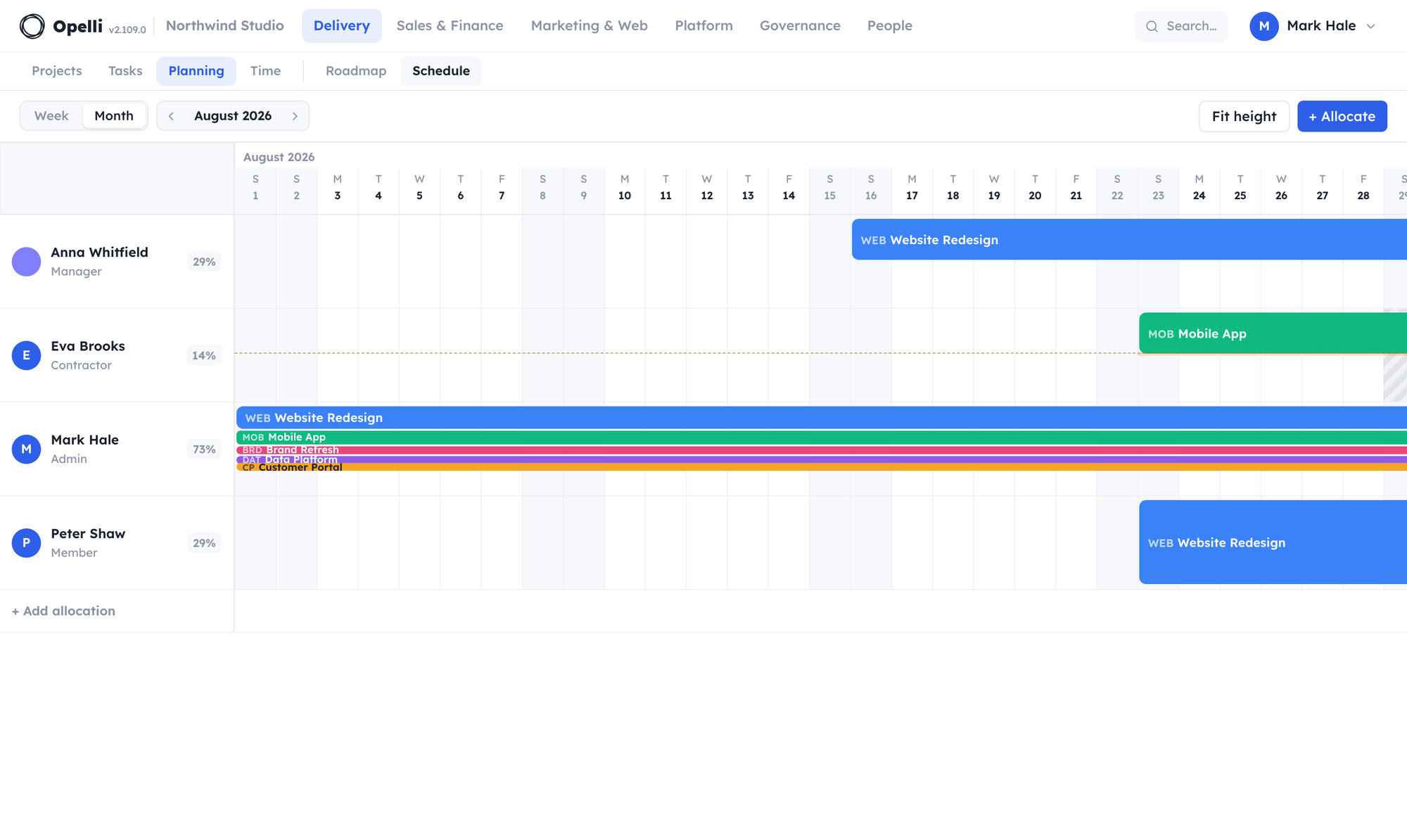This screenshot has width=1407, height=840.
Task: Select the Planning tab
Action: click(x=196, y=71)
